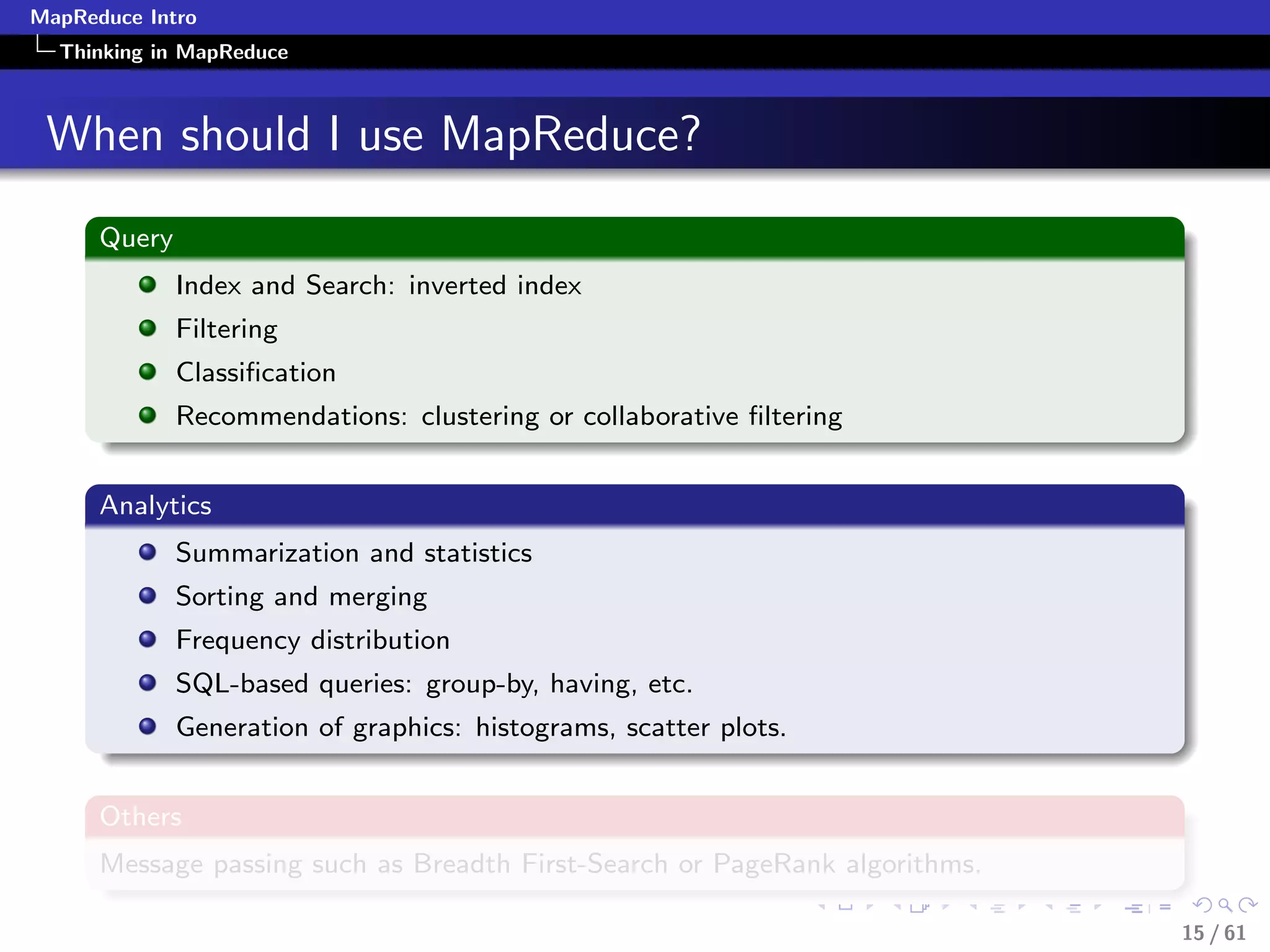Click the go-back curved arrow icon
Screen dimensions: 1270x952
1202,906
